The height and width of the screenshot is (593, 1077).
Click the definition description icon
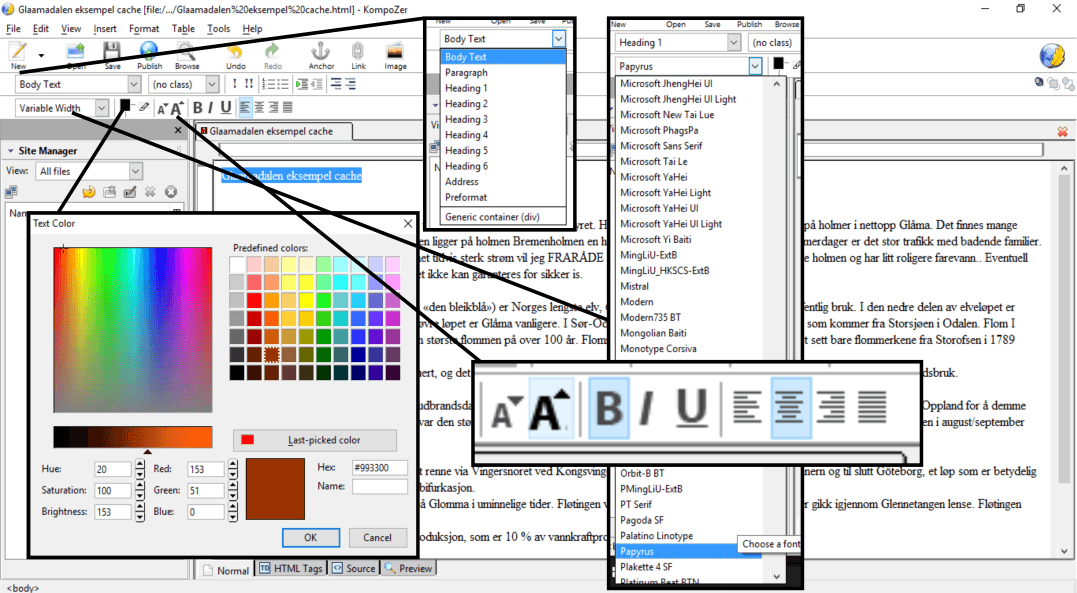(350, 85)
